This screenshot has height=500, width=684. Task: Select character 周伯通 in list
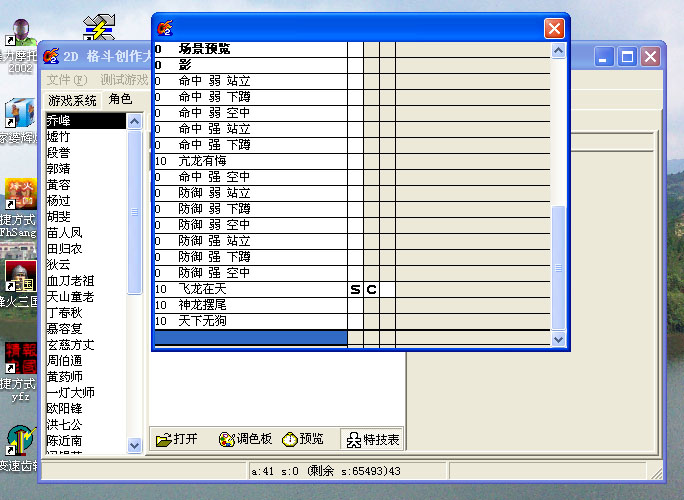pos(86,361)
